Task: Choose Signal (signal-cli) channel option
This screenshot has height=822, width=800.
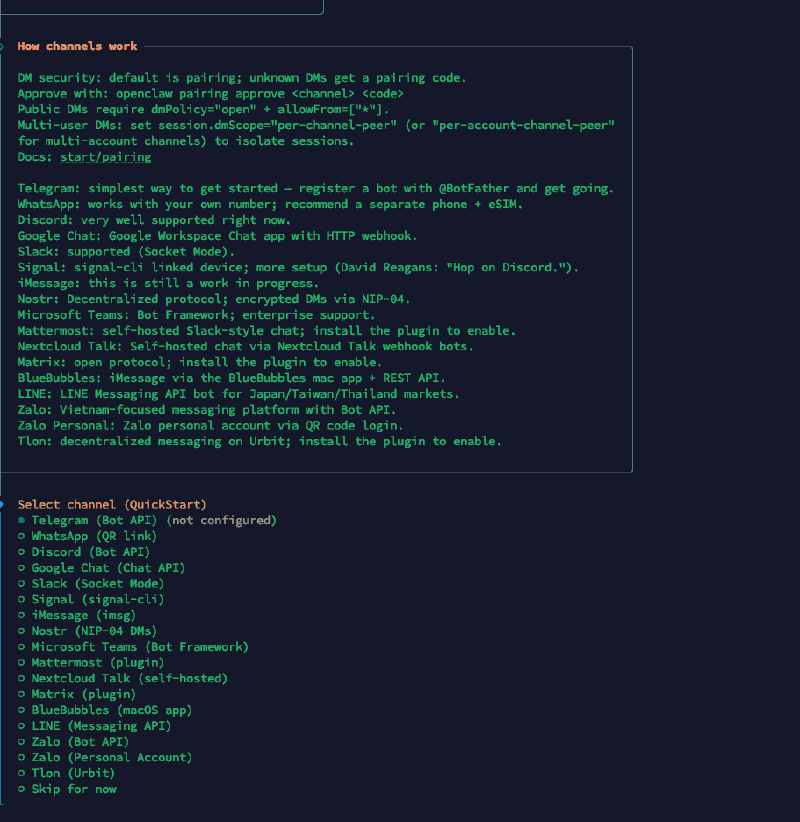Action: point(22,599)
